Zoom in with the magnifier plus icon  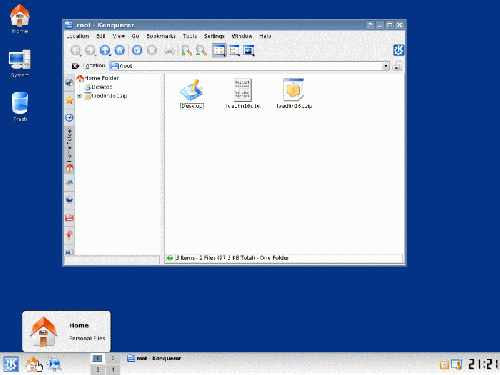(x=186, y=51)
